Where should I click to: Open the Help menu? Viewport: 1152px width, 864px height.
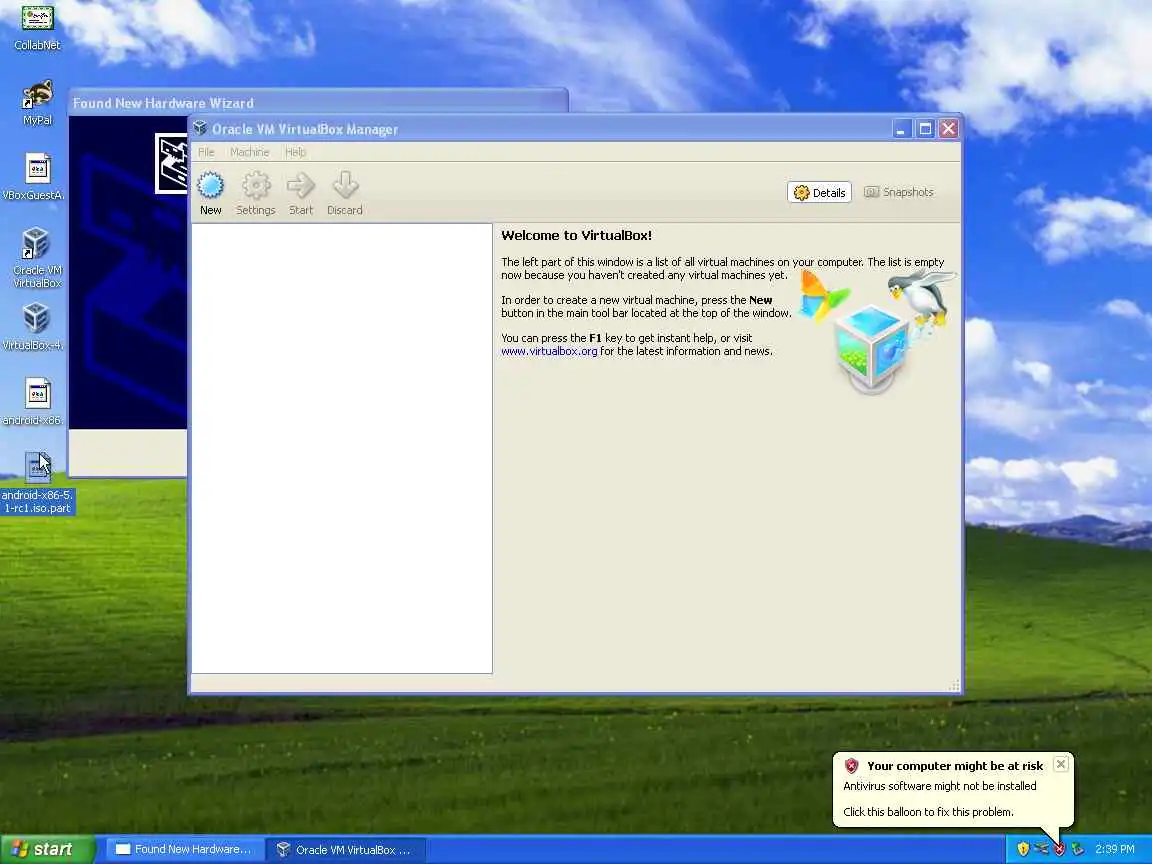[295, 152]
